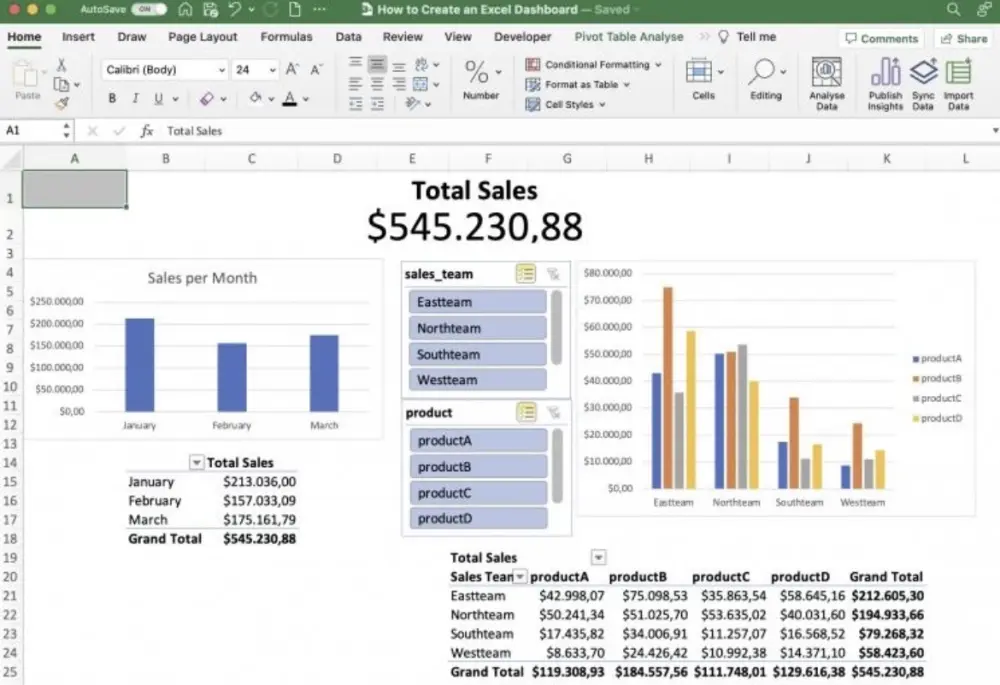The width and height of the screenshot is (1000, 685).
Task: Click the New document icon
Action: point(295,10)
